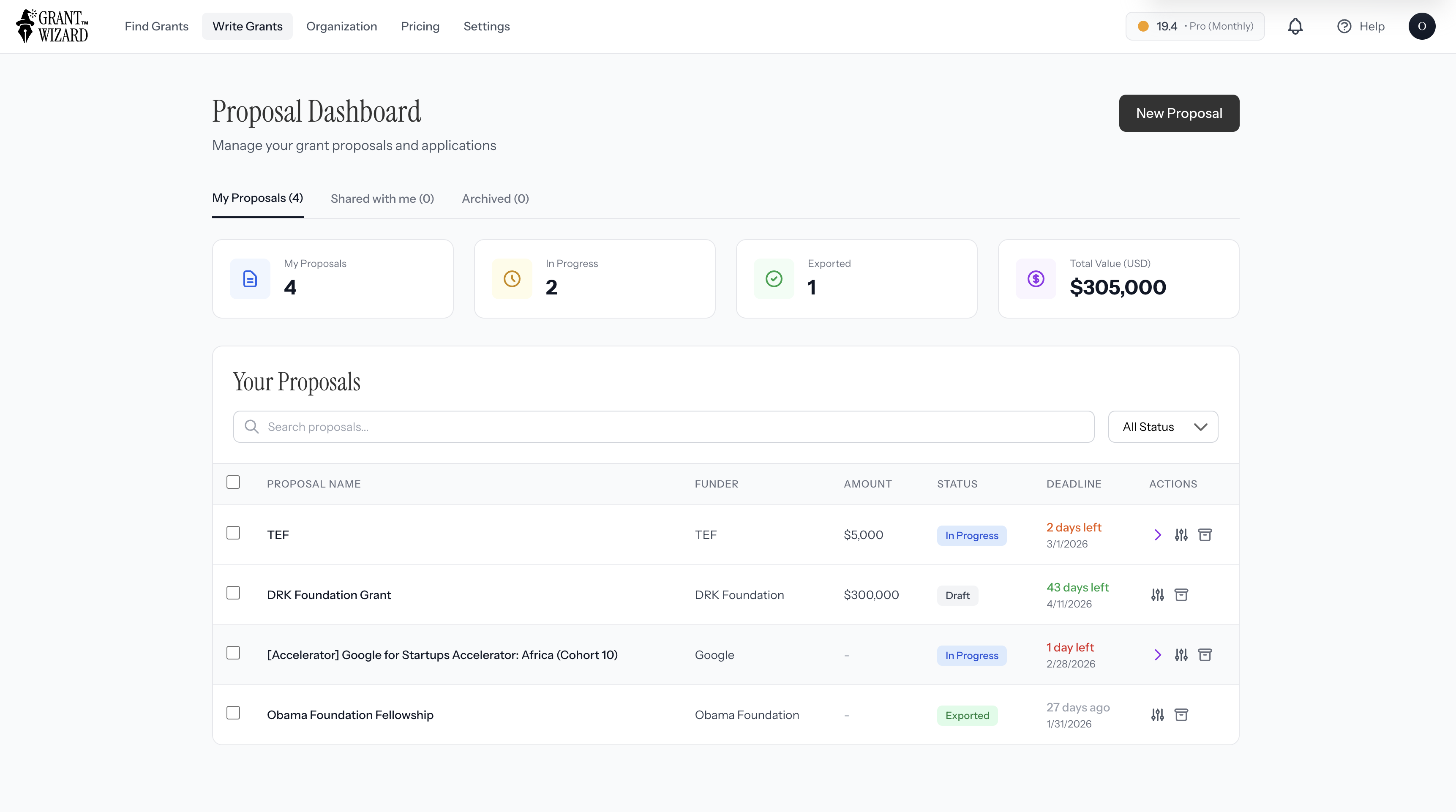Open settings sliders icon for DRK Foundation Grant
Image resolution: width=1456 pixels, height=812 pixels.
[x=1157, y=594]
